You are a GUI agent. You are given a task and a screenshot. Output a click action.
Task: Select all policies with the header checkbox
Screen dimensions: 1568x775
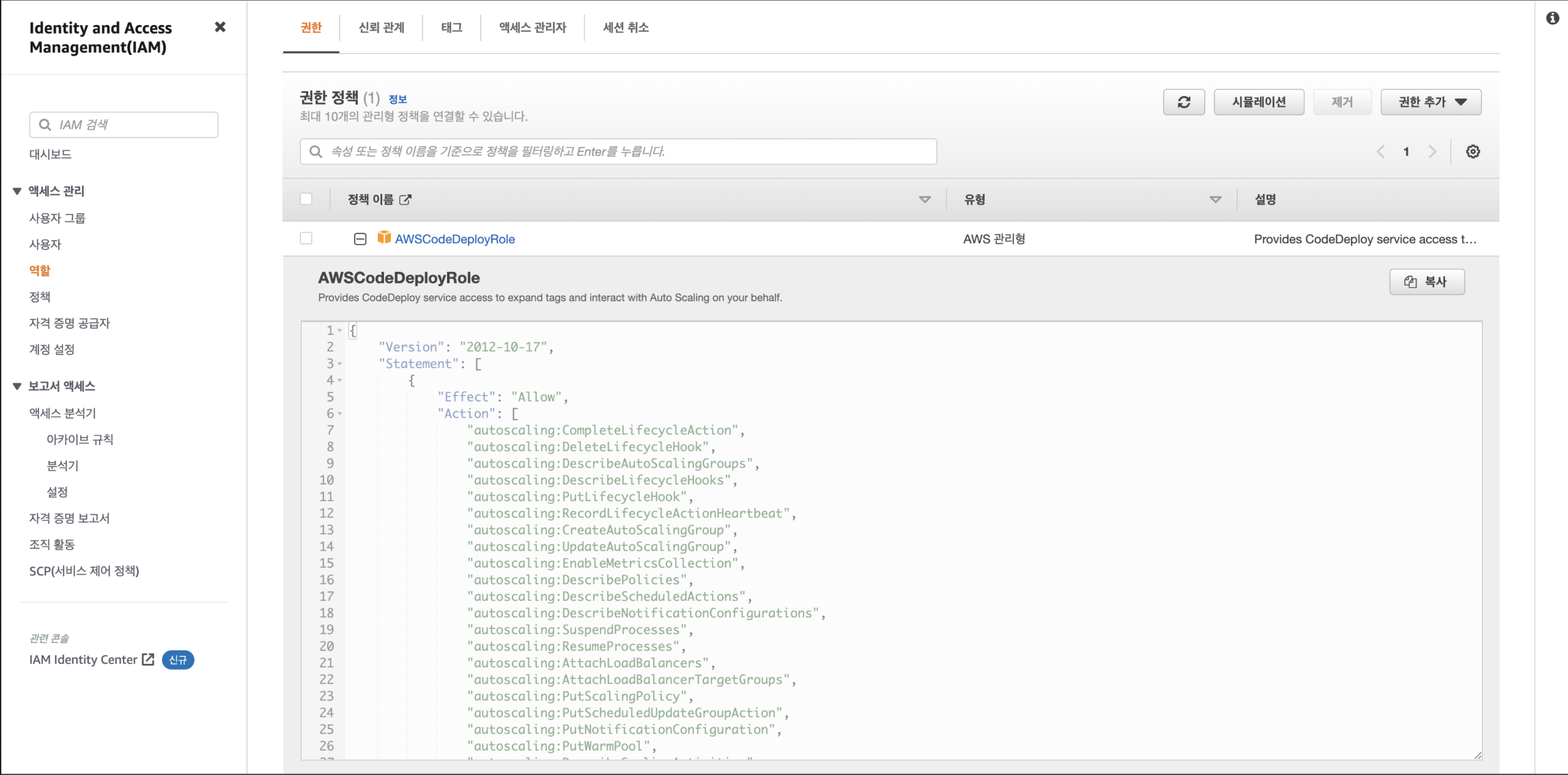click(306, 199)
